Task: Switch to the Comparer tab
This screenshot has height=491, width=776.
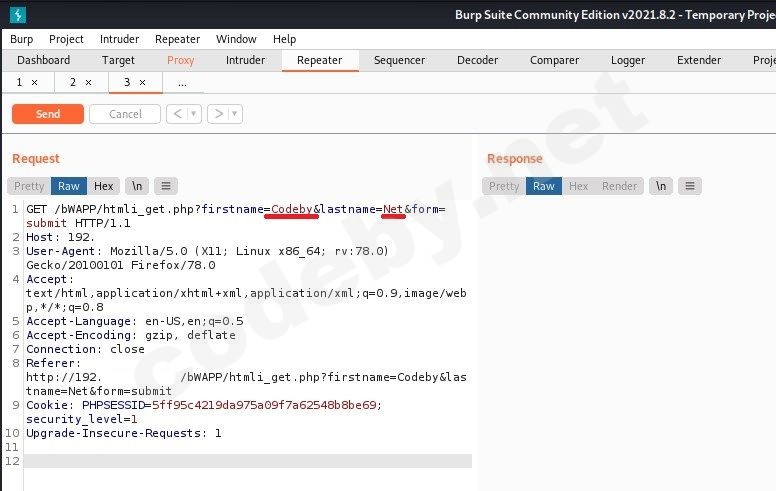Action: point(554,60)
